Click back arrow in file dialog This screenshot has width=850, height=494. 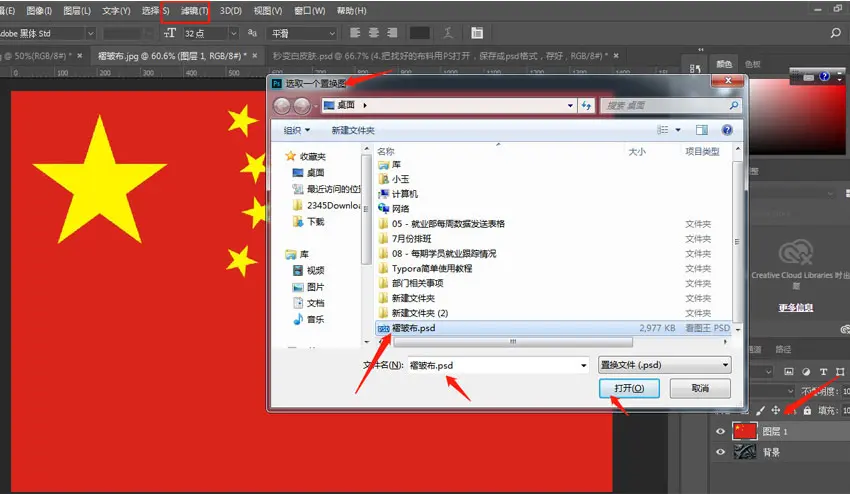click(x=282, y=105)
